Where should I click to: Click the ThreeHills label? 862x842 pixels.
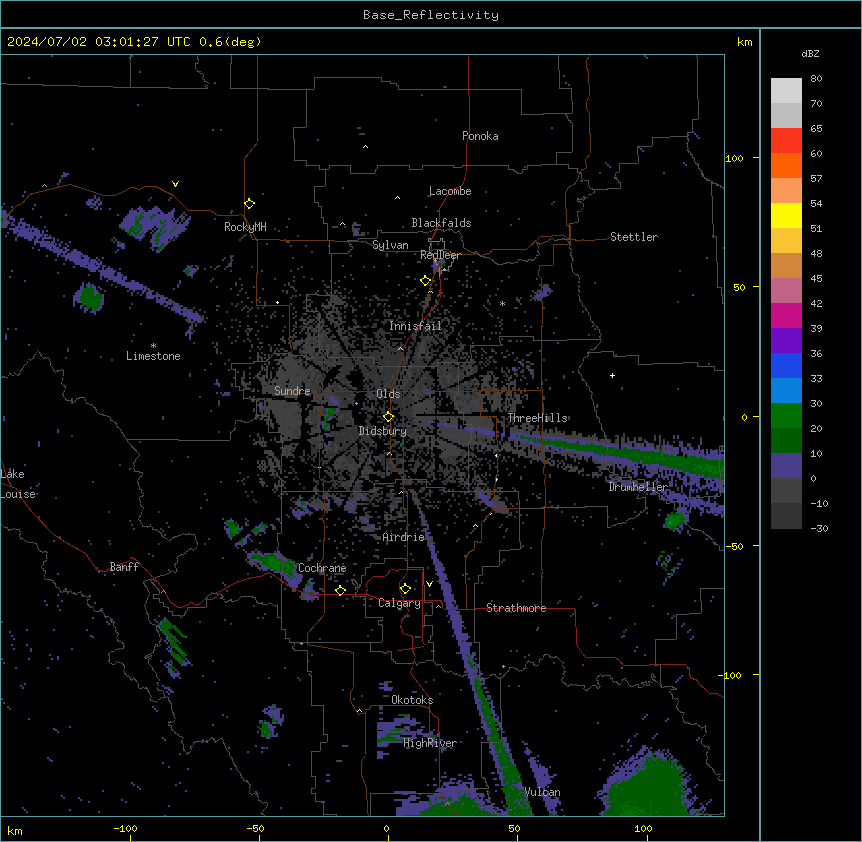tap(537, 418)
